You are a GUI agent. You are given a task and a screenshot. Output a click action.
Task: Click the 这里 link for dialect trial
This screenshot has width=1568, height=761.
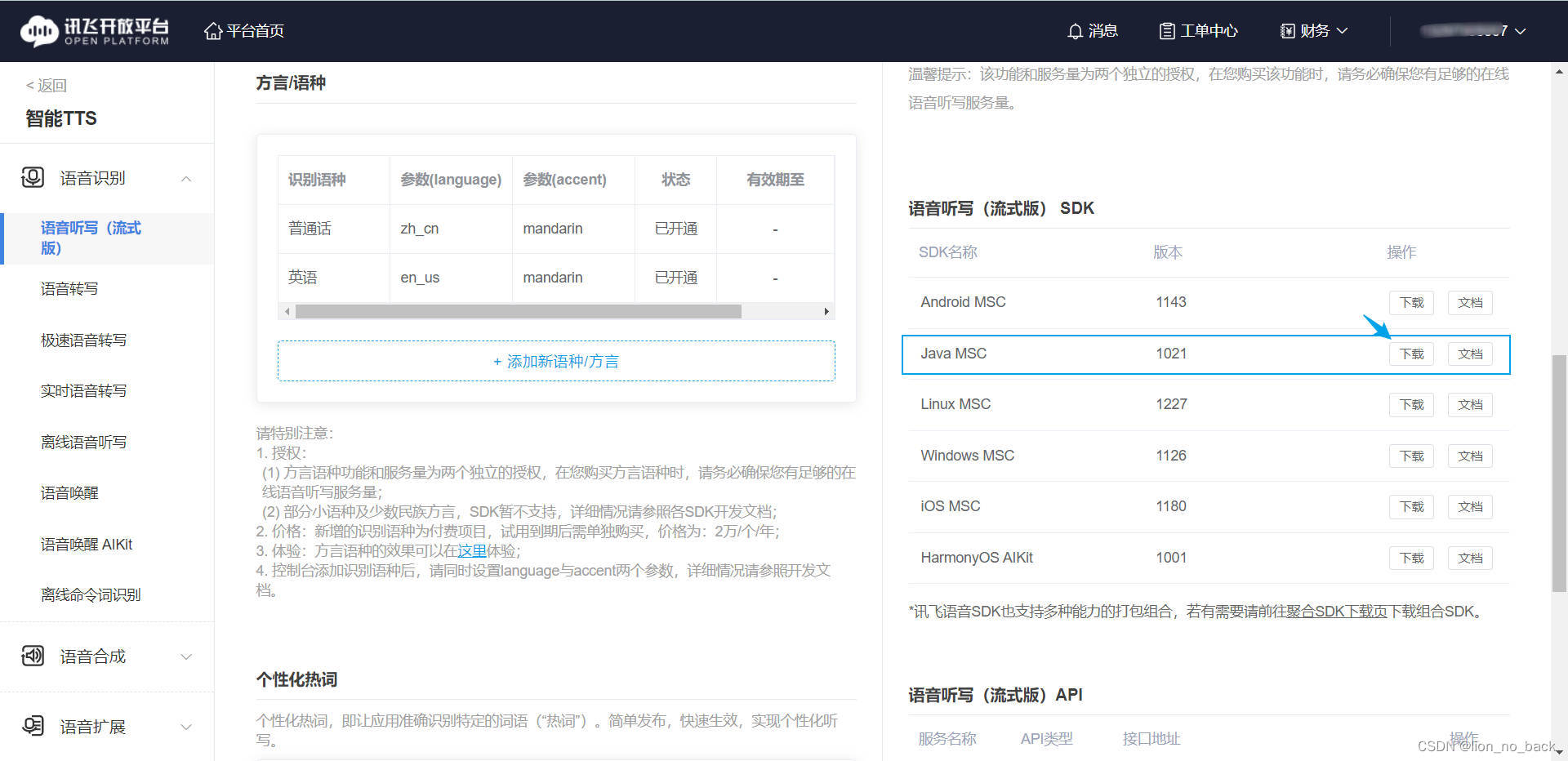pos(472,551)
